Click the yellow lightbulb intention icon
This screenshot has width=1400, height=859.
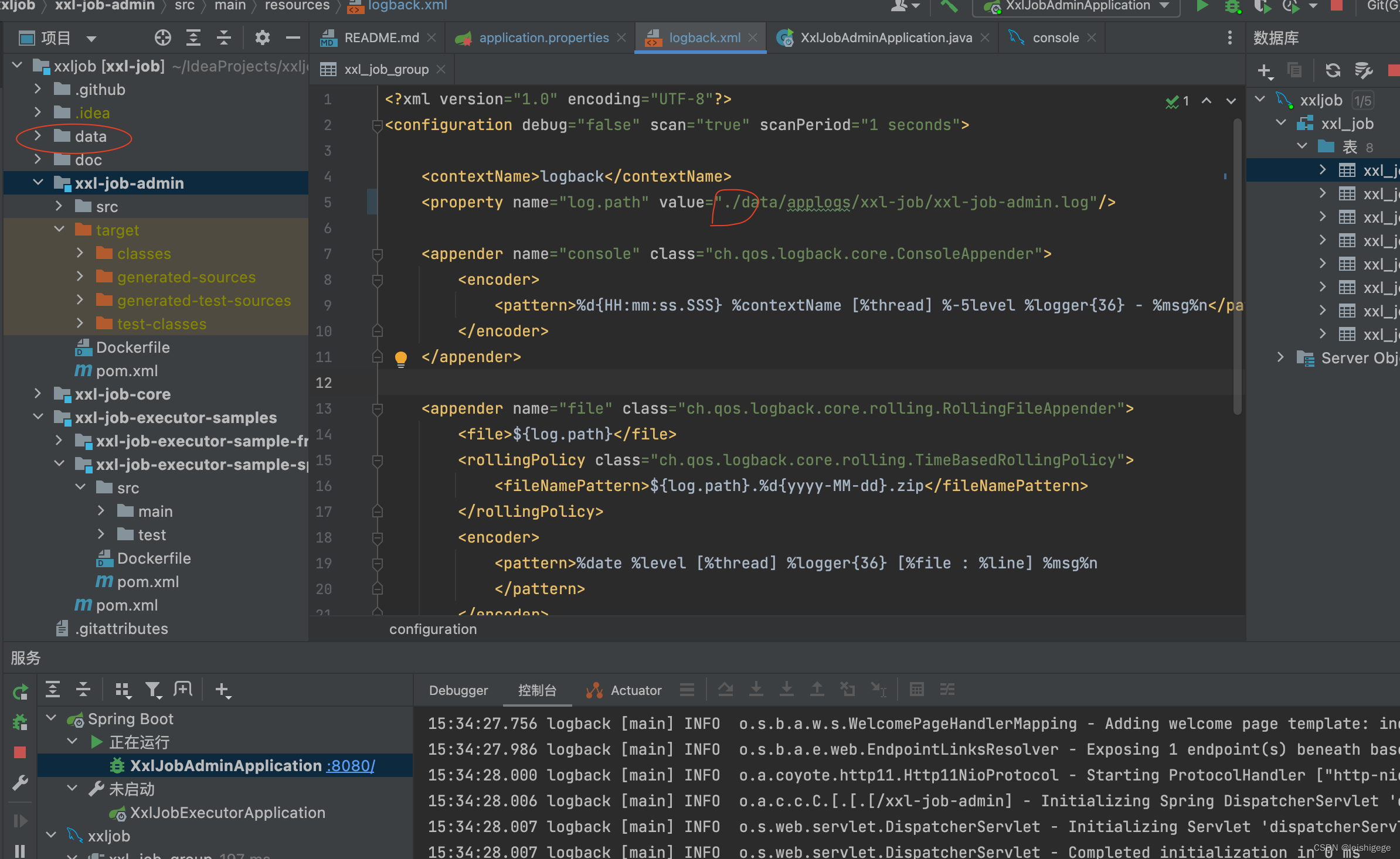pyautogui.click(x=400, y=358)
